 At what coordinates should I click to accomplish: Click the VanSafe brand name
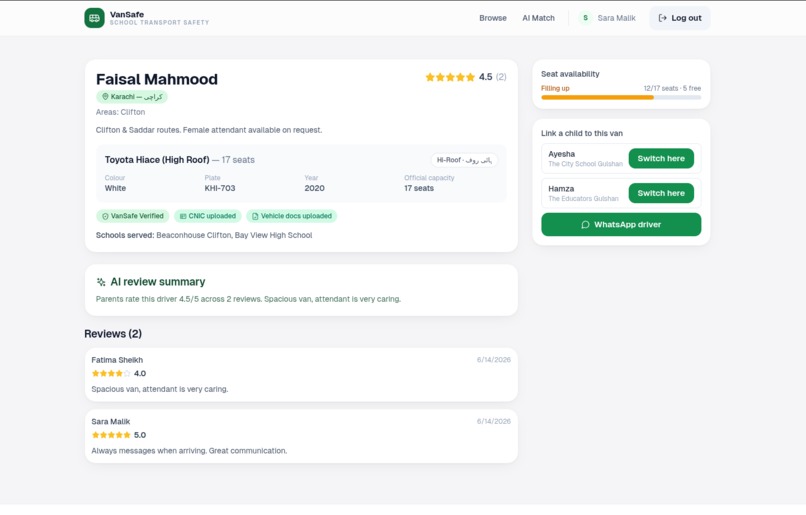[127, 14]
